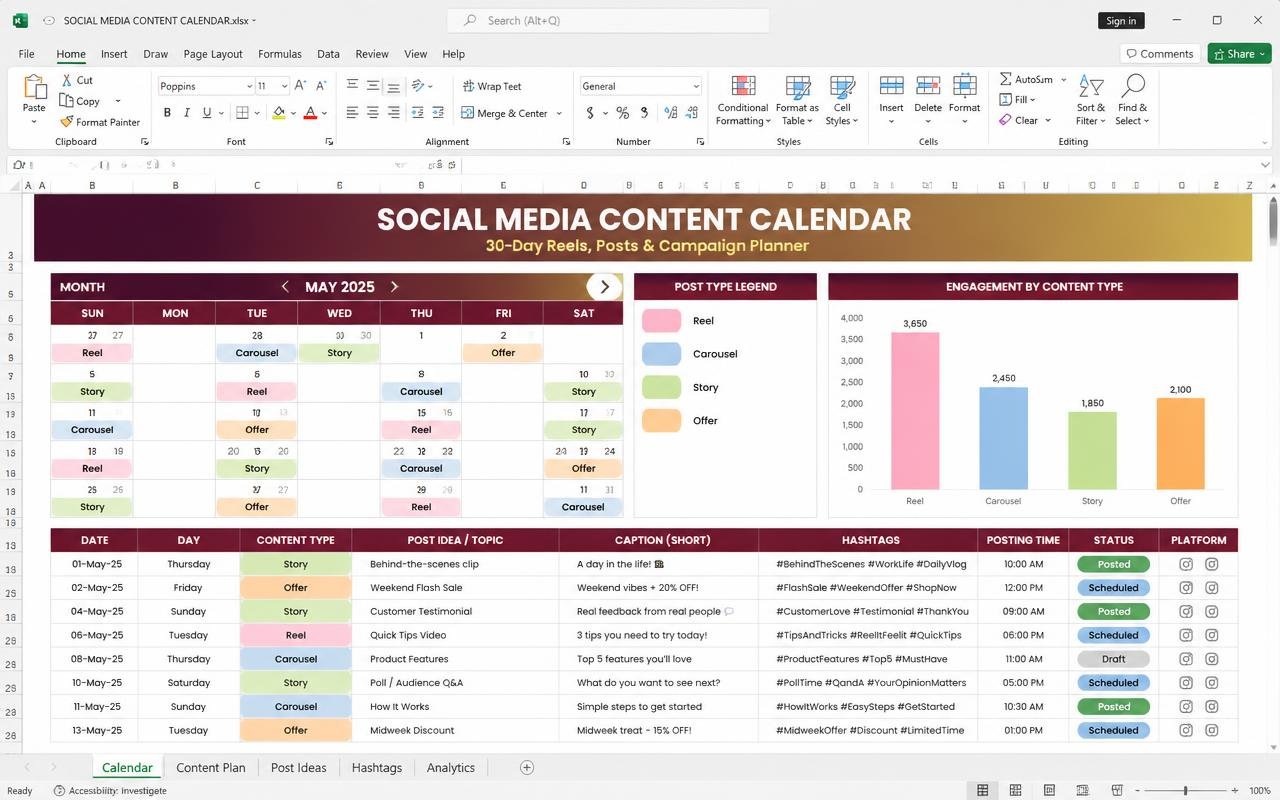Click the vertical scrollbar thumb
The image size is (1280, 800).
pos(1273,220)
